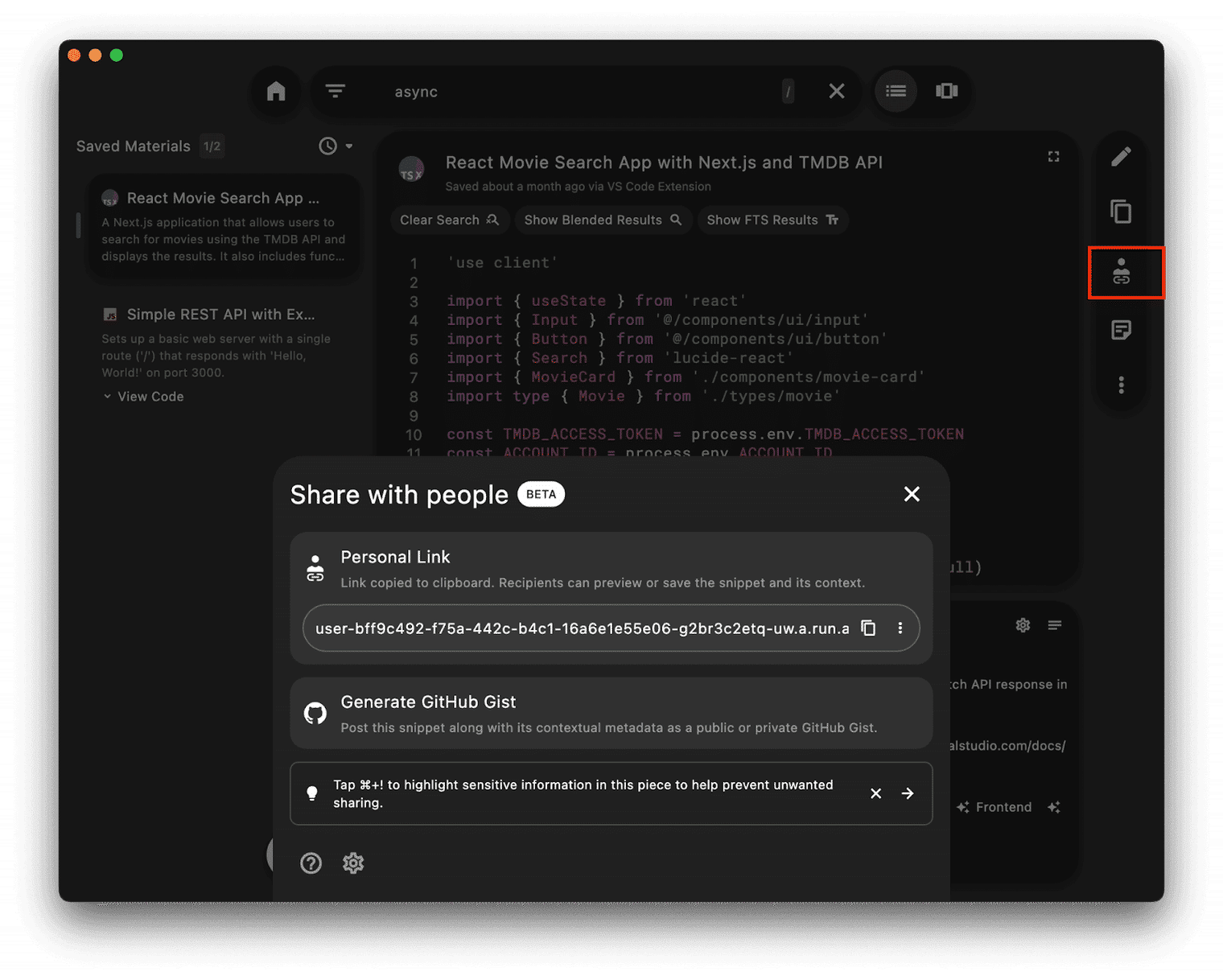
Task: Go to the Home view
Action: click(x=276, y=91)
